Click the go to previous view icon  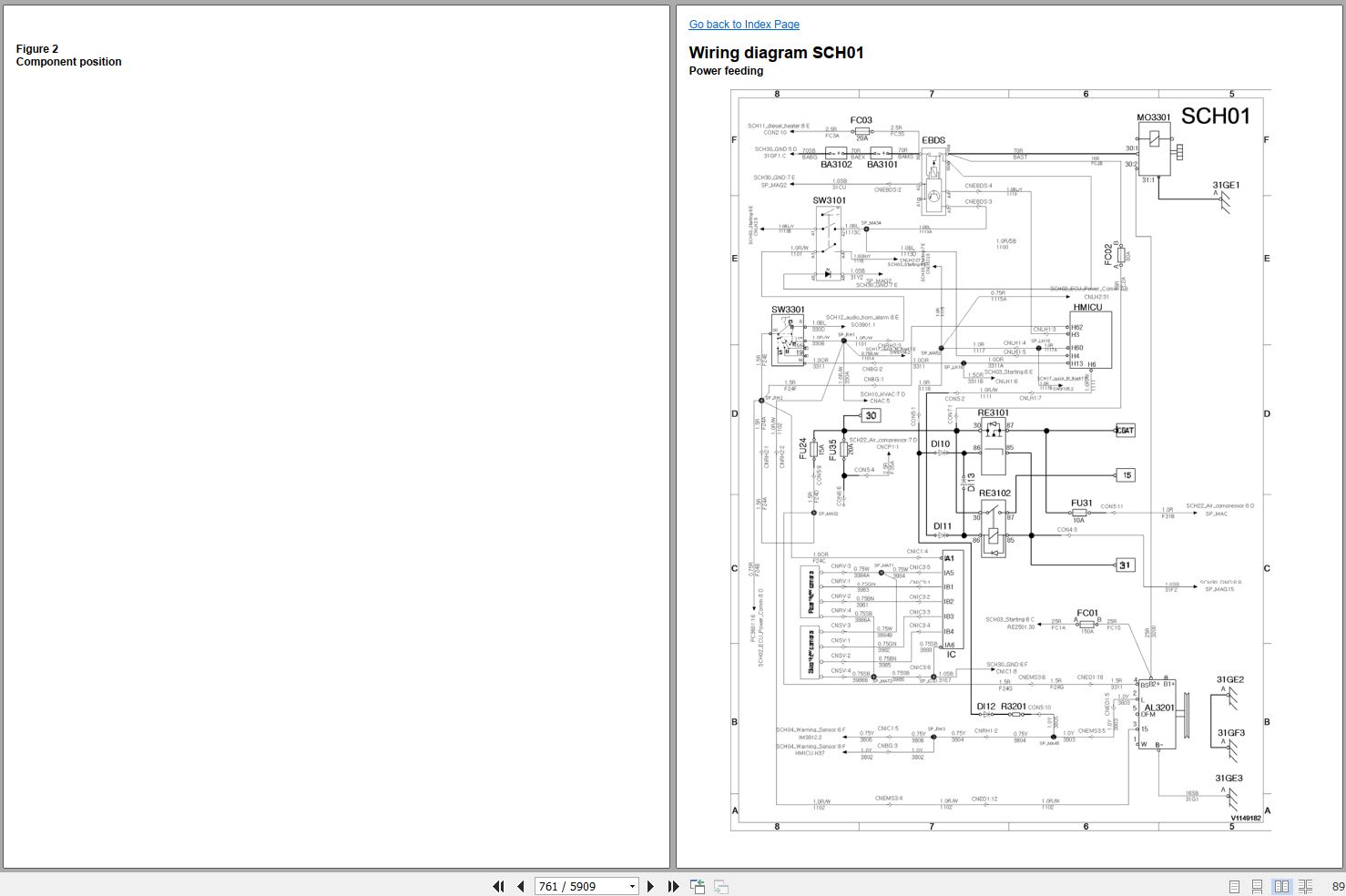click(x=698, y=886)
